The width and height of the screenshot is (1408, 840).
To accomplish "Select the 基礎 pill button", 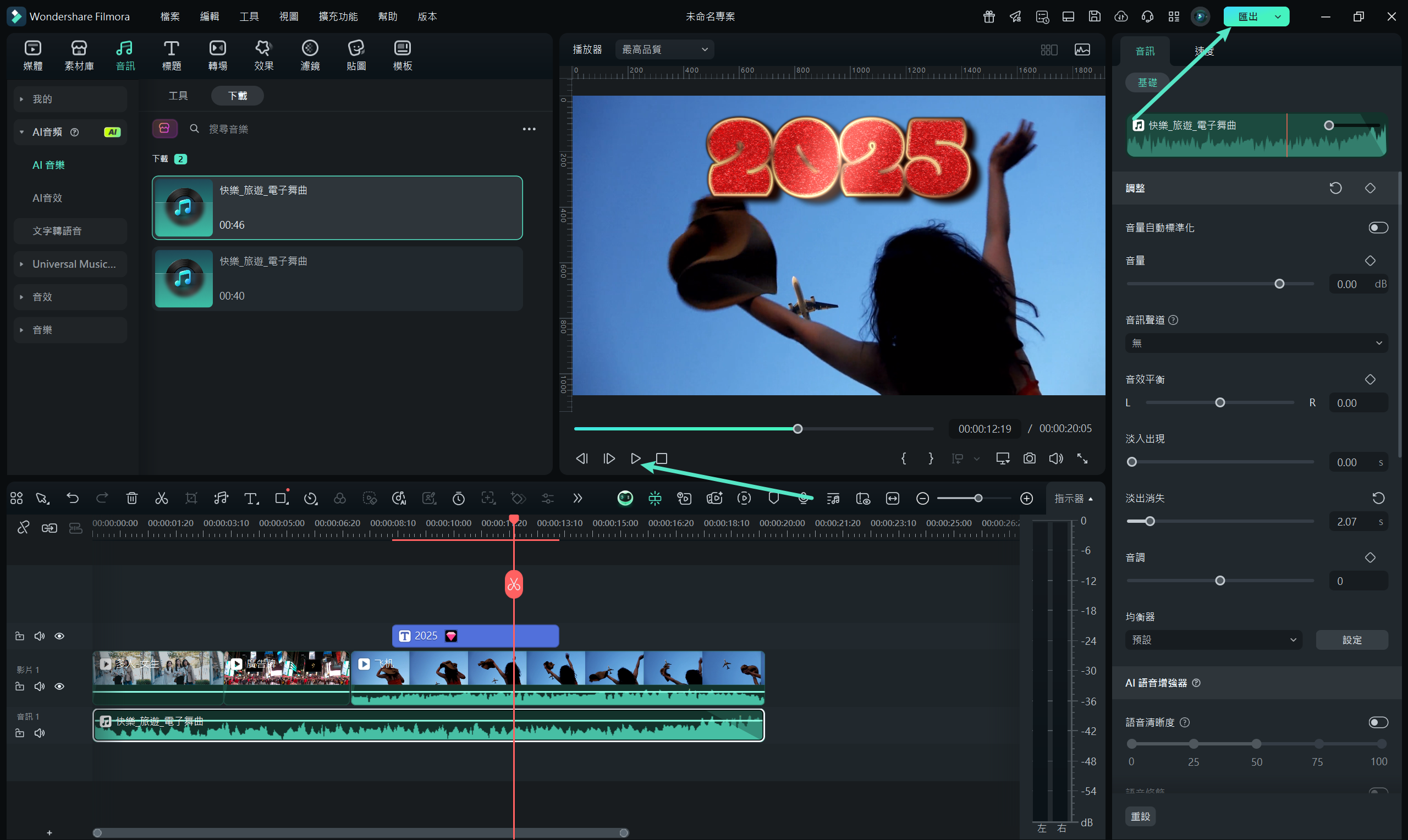I will [1147, 82].
